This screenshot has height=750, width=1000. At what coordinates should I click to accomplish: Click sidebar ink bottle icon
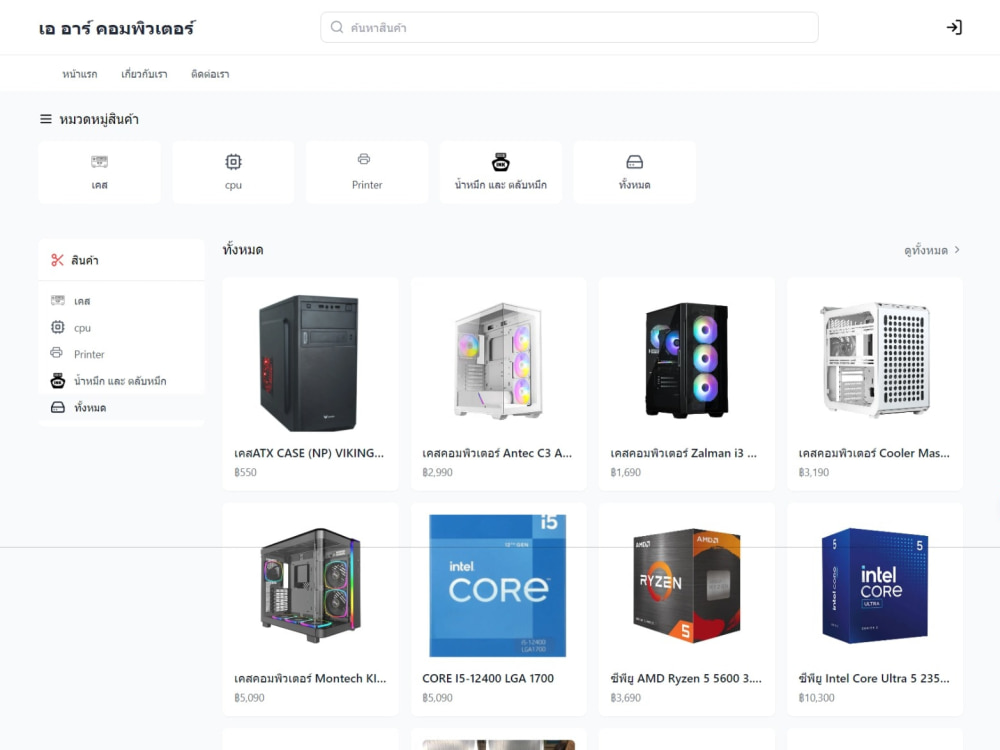(57, 381)
